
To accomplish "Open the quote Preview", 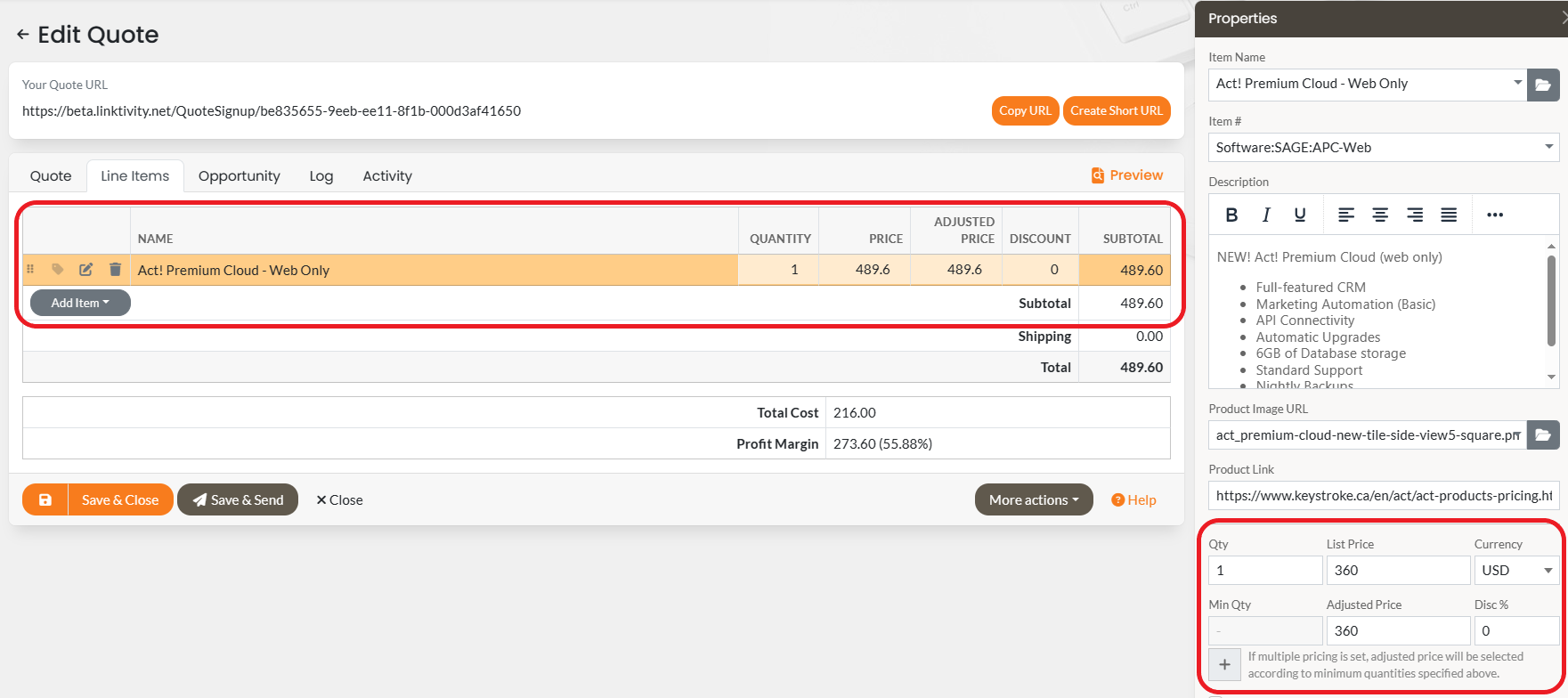I will [x=1127, y=175].
